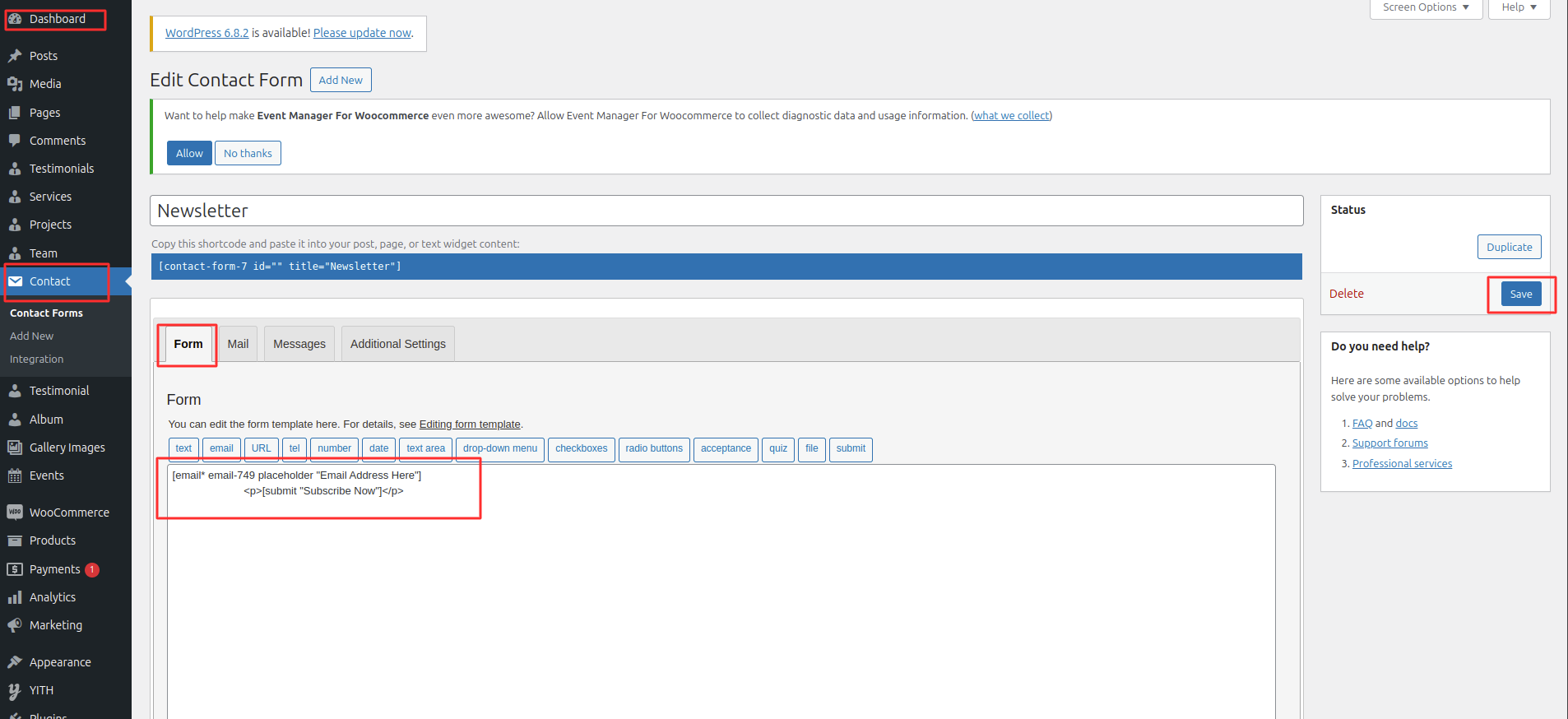The width and height of the screenshot is (1568, 719).
Task: Open the Editing form template link
Action: click(x=470, y=424)
